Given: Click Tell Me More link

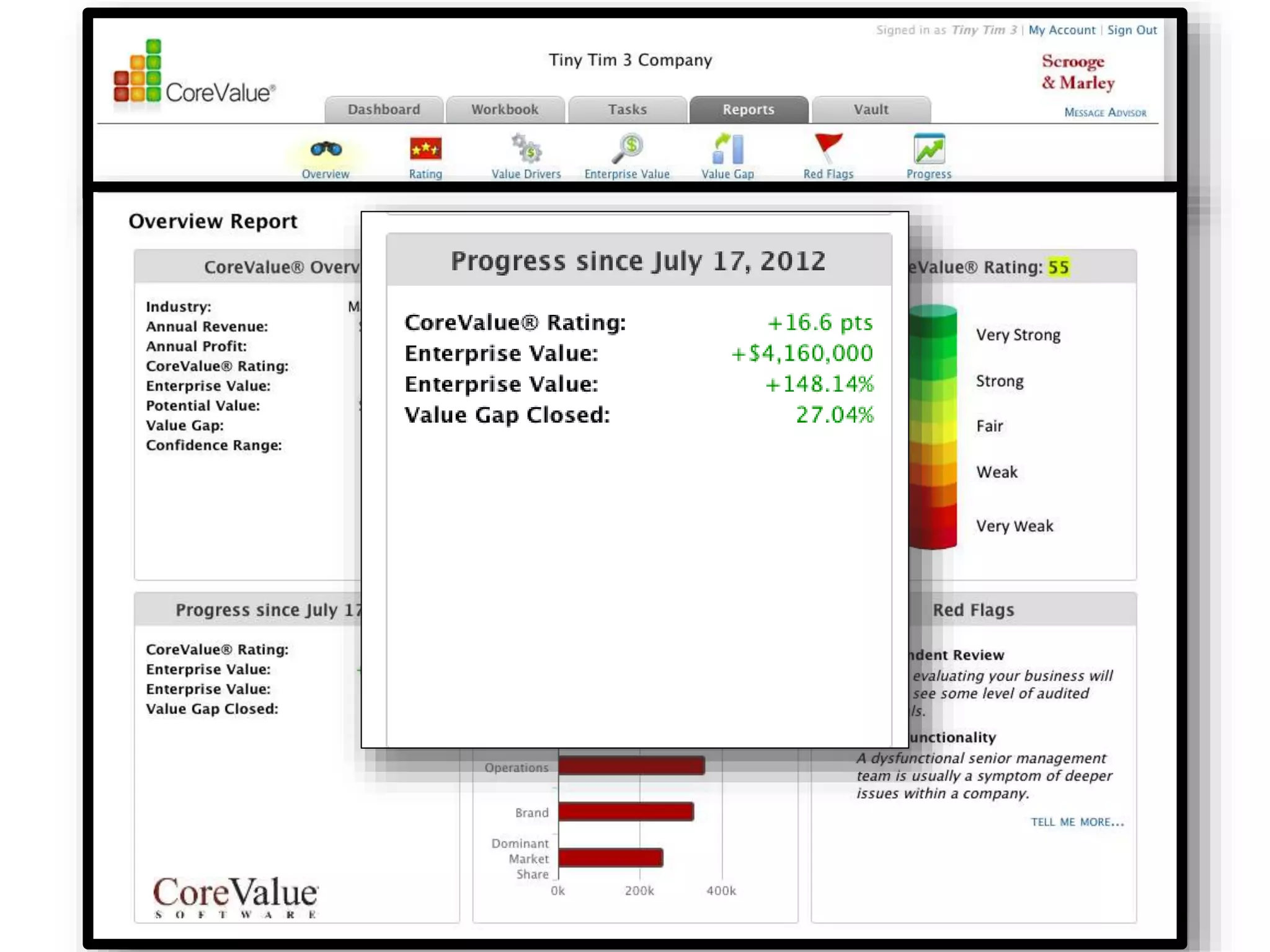Looking at the screenshot, I should (x=1077, y=822).
